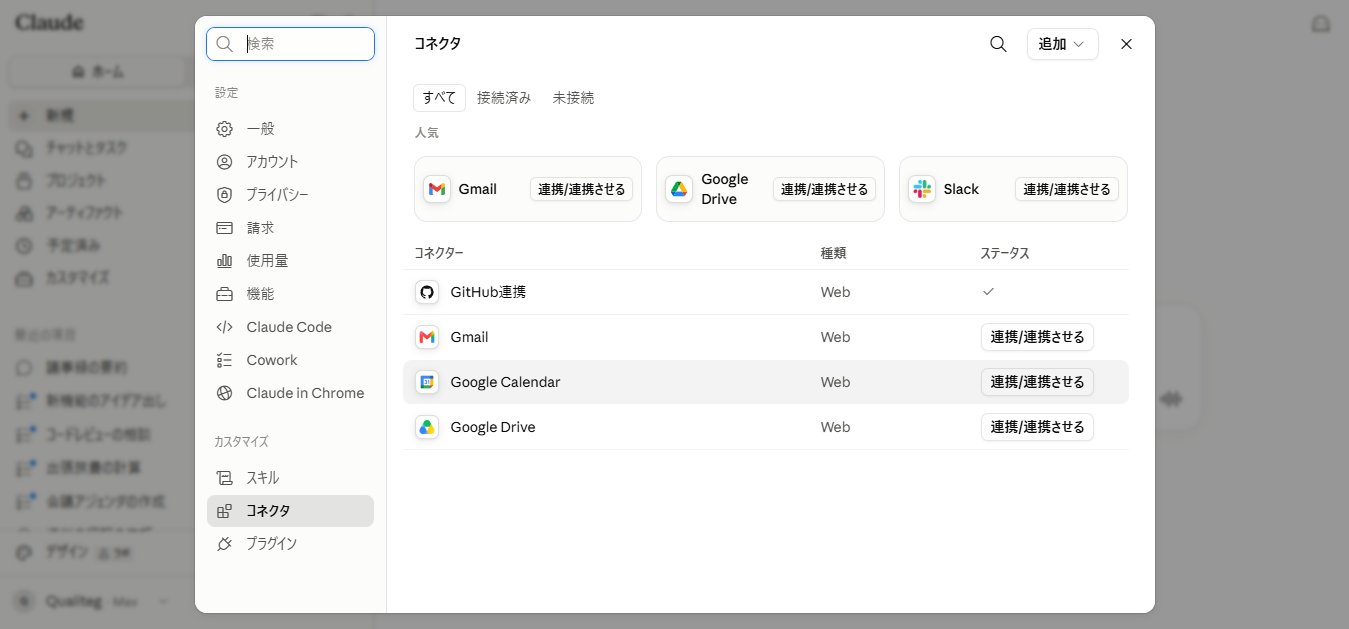Open 機能 features settings
The height and width of the screenshot is (629, 1349).
coord(290,294)
